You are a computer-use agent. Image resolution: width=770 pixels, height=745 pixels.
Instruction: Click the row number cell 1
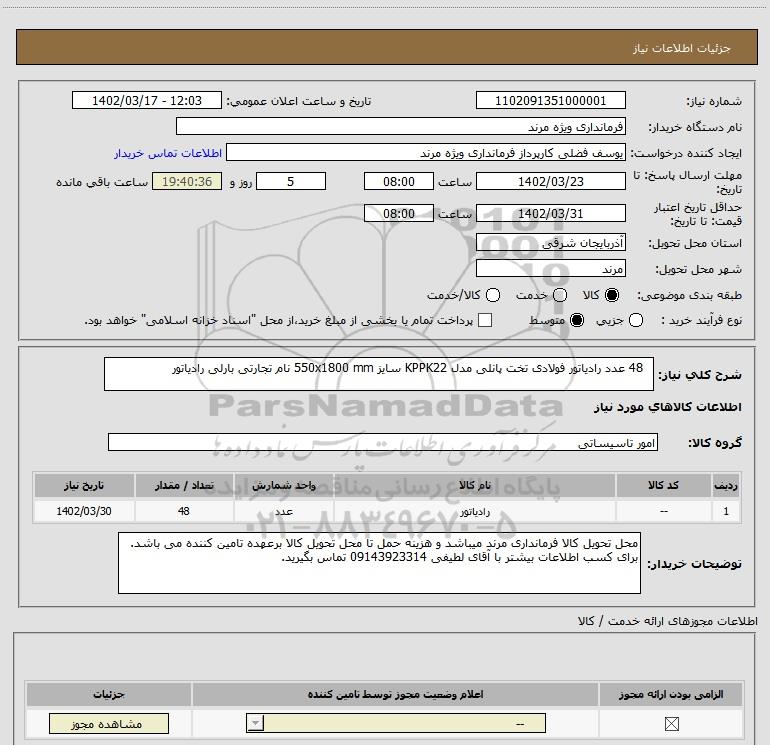click(x=726, y=511)
